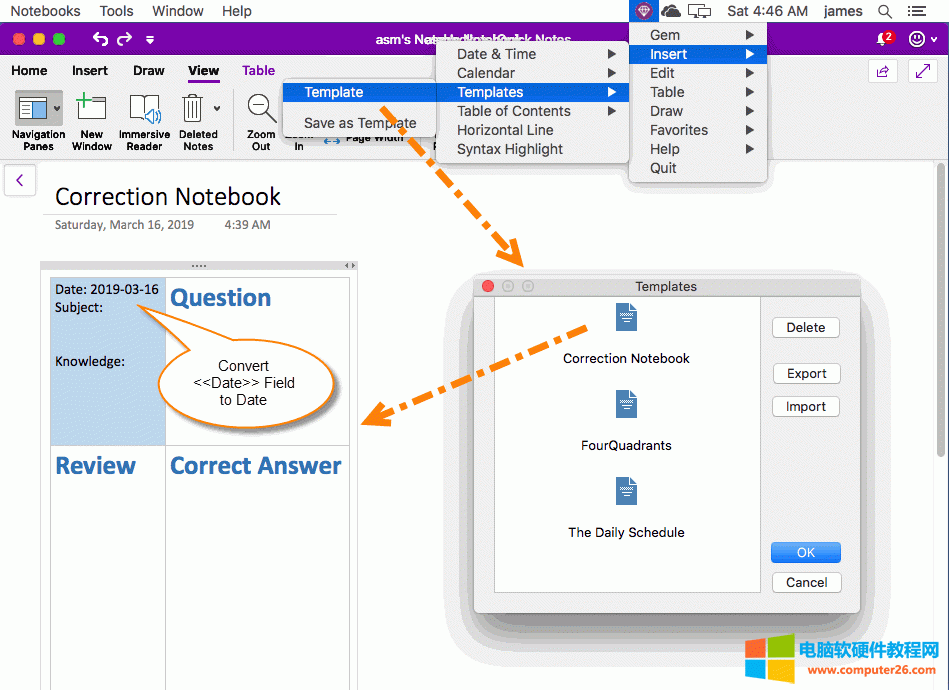Open Deleted Notes trash icon
949x690 pixels.
[192, 108]
